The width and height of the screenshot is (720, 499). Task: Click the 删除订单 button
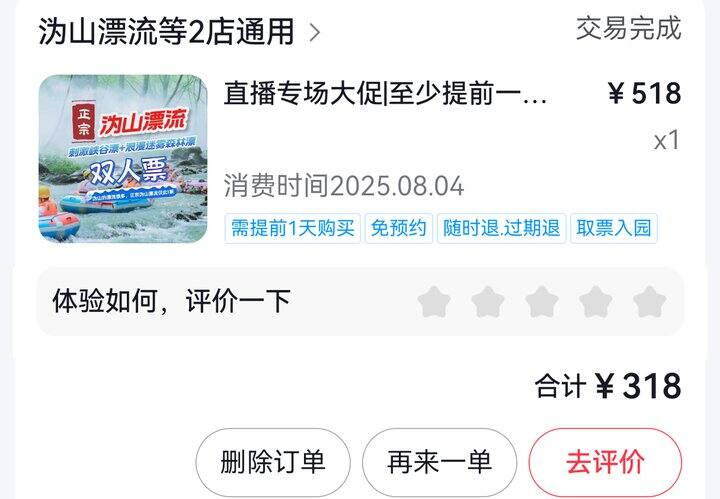[x=273, y=462]
